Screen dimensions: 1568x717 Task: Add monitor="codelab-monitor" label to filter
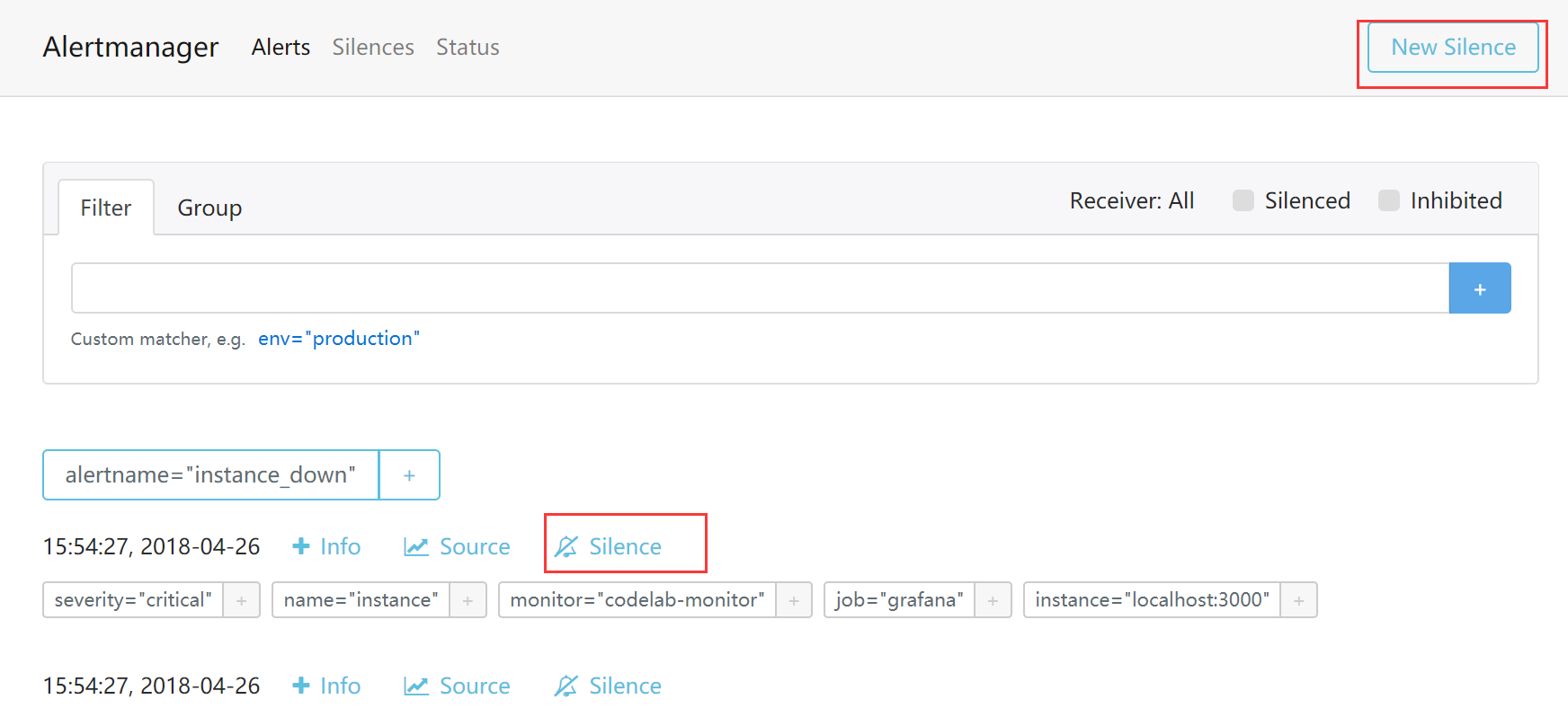[x=793, y=600]
